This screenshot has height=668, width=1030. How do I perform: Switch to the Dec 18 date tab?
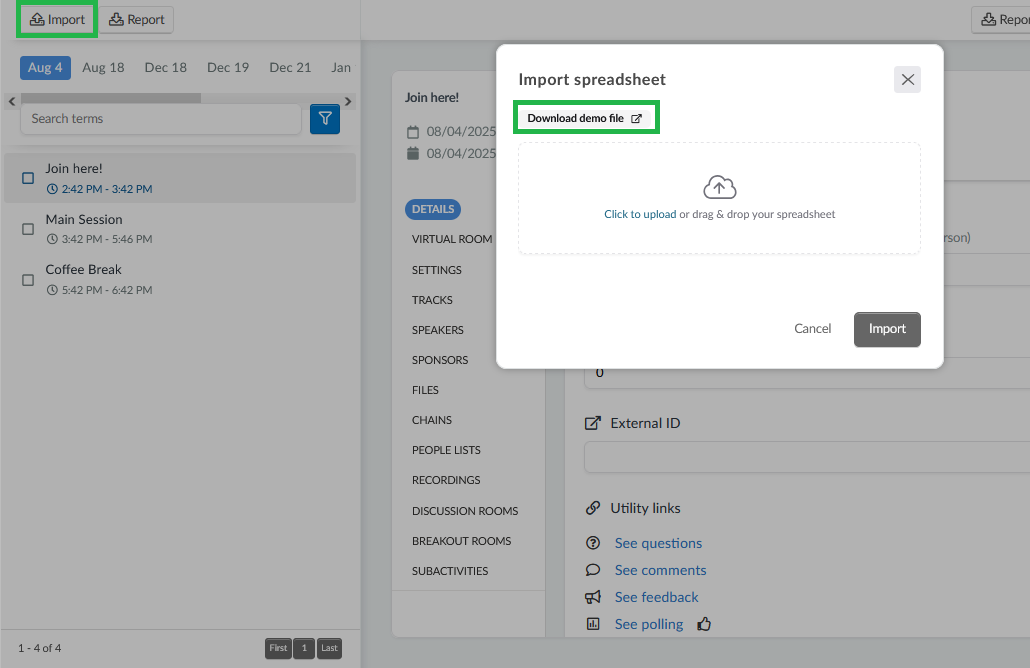tap(166, 68)
